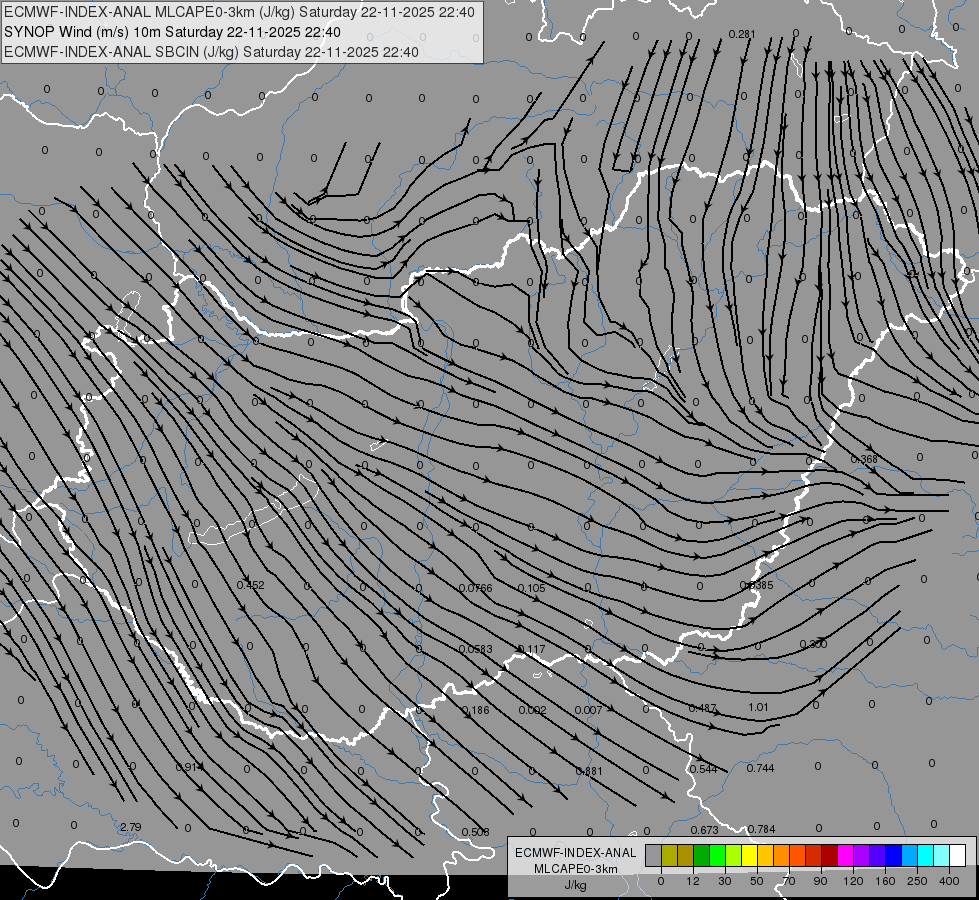This screenshot has width=979, height=900.
Task: Click the map value 0.784
Action: click(x=761, y=829)
